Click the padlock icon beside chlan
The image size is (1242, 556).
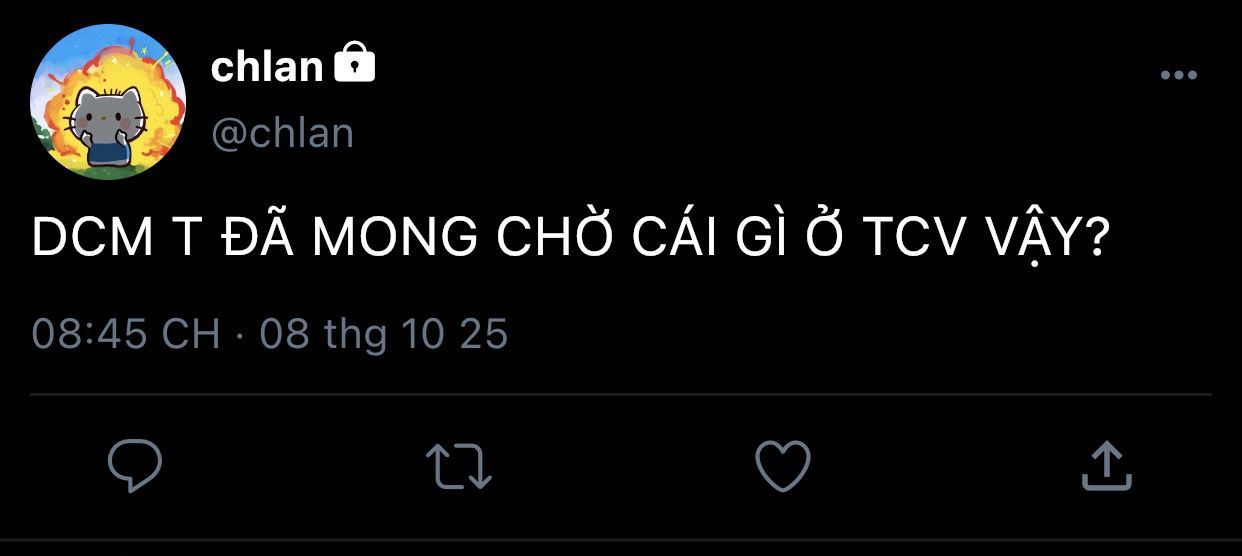point(354,63)
